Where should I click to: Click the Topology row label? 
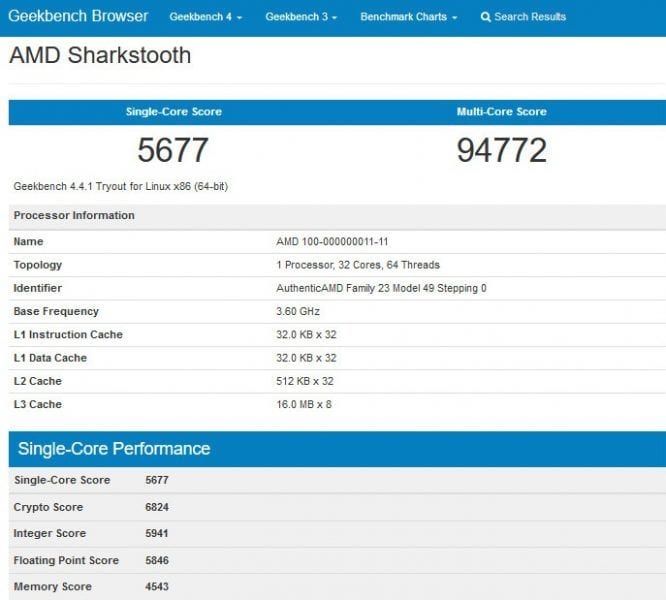tap(38, 265)
